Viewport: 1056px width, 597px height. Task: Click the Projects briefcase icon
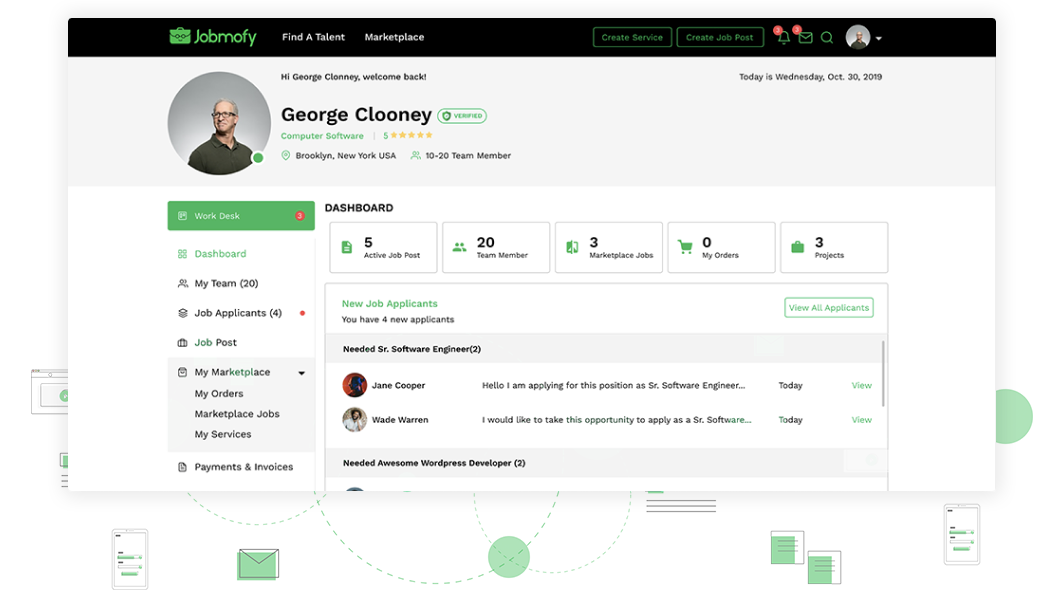pyautogui.click(x=797, y=247)
